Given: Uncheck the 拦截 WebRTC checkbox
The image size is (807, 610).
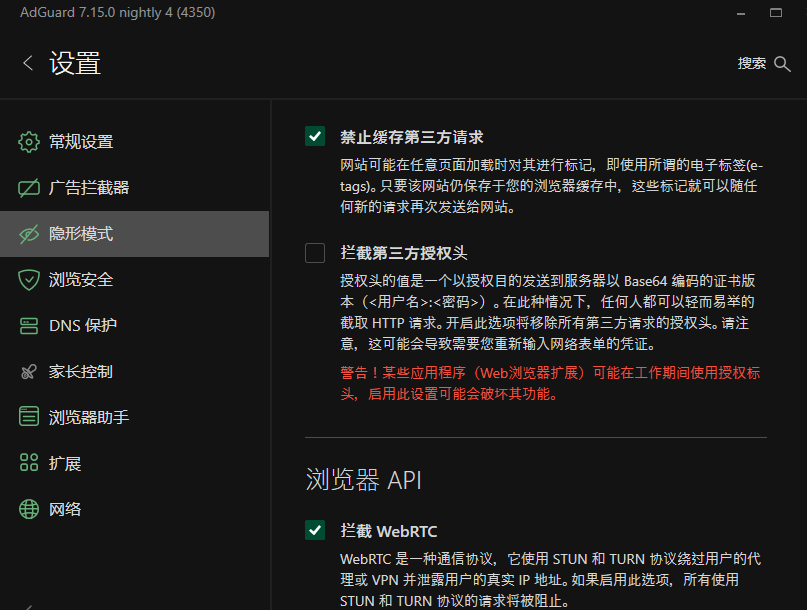Looking at the screenshot, I should click(315, 531).
